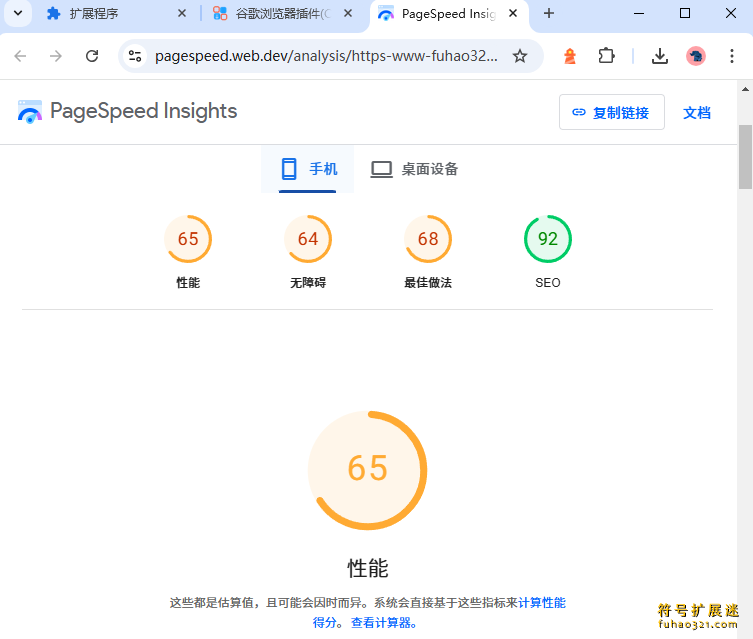Reload the current page
The image size is (753, 639).
[x=92, y=56]
